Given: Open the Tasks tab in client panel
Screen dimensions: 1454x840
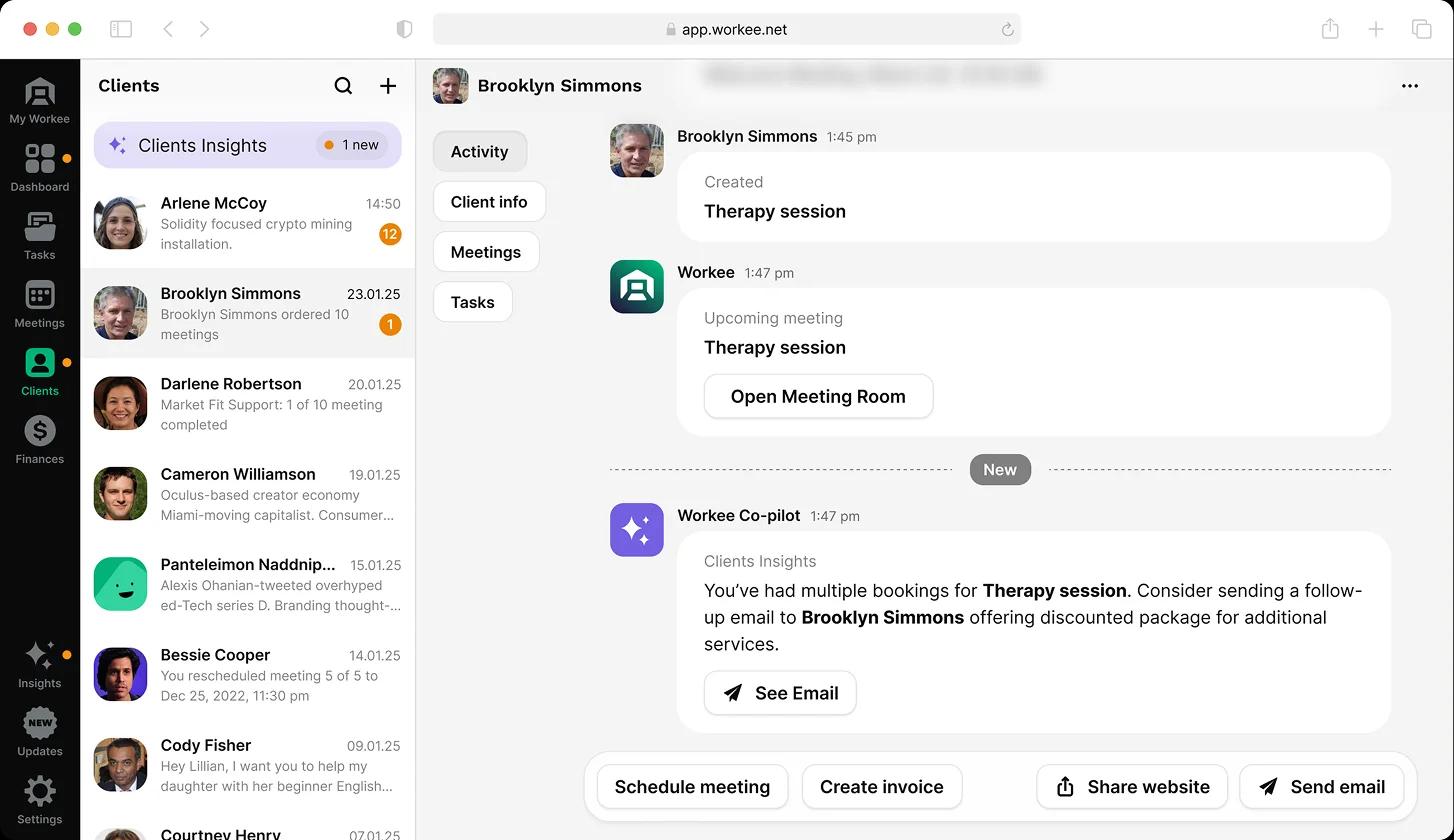Looking at the screenshot, I should click(x=473, y=302).
